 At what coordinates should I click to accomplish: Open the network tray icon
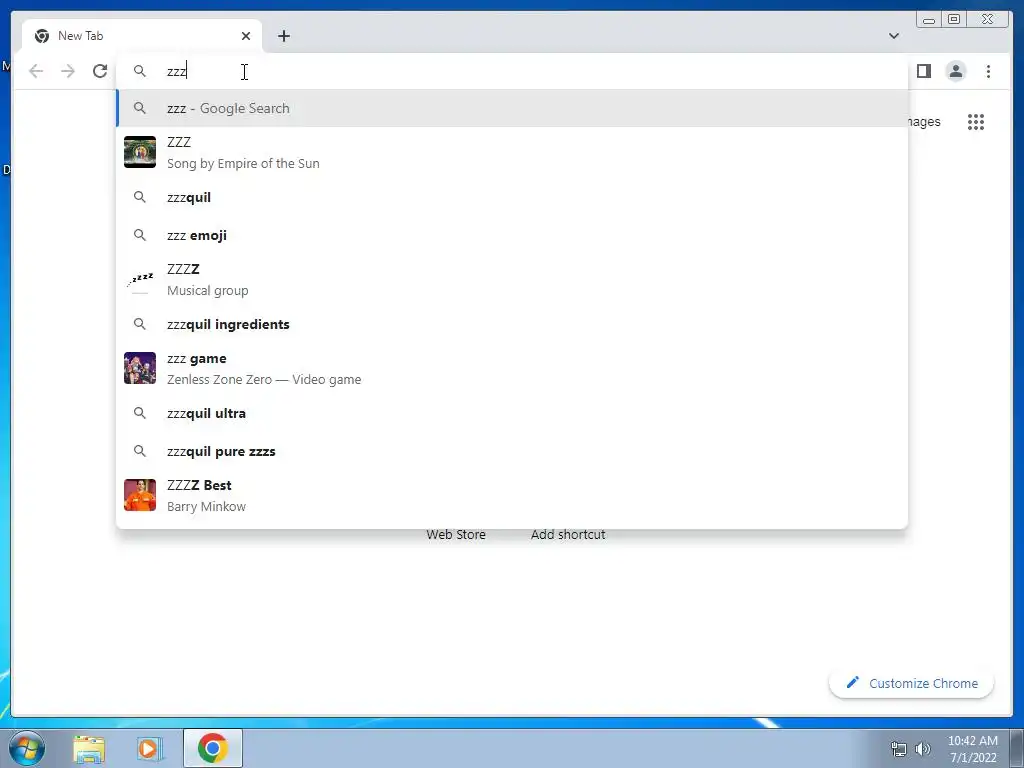[x=899, y=749]
